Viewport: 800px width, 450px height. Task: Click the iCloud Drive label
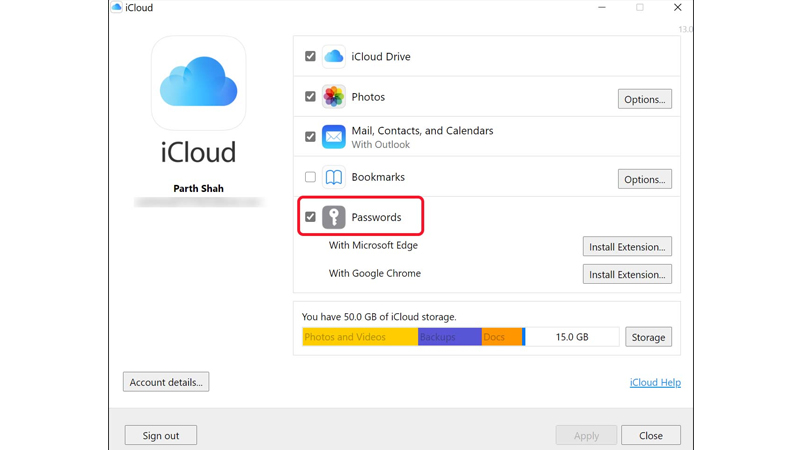coord(381,57)
